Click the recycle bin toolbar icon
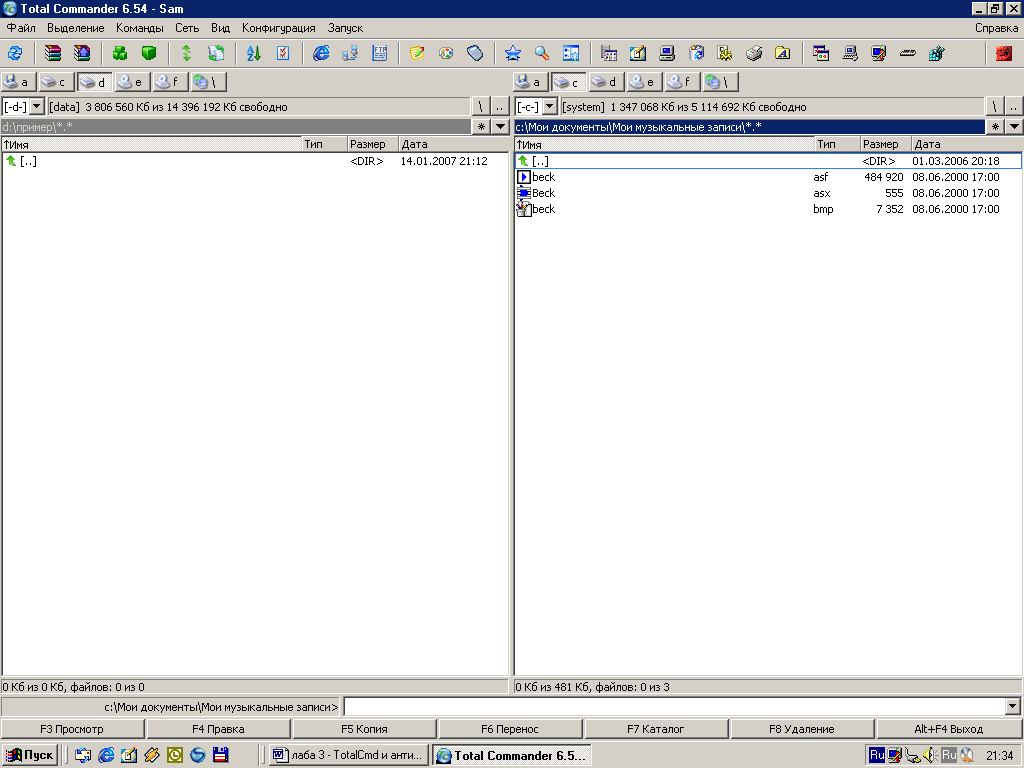Viewport: 1024px width, 768px height. [696, 54]
